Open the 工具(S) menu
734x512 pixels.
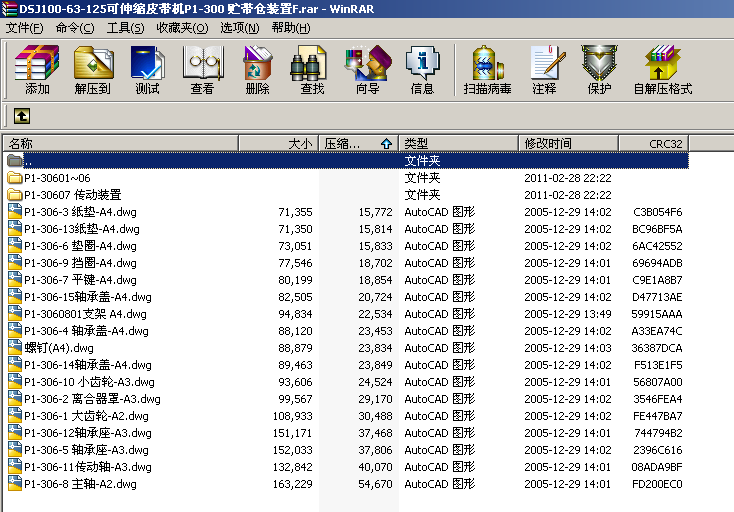pos(125,28)
